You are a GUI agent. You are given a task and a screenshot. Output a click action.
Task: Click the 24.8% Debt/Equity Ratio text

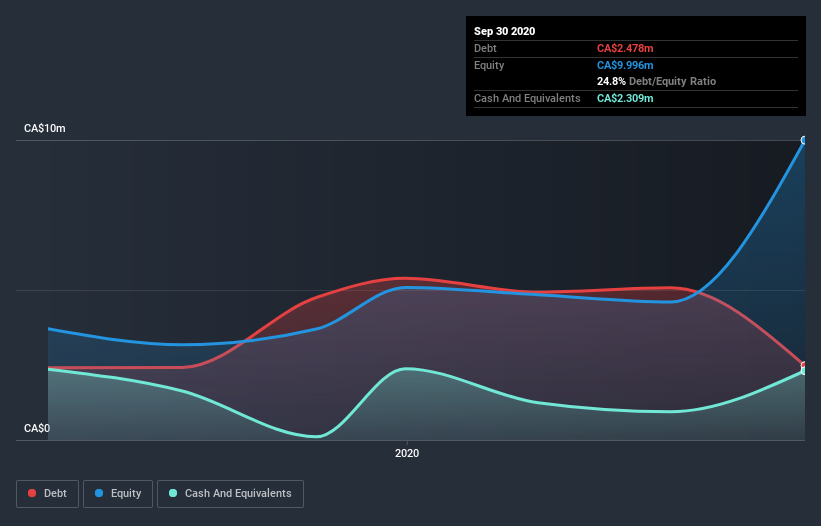pyautogui.click(x=657, y=81)
